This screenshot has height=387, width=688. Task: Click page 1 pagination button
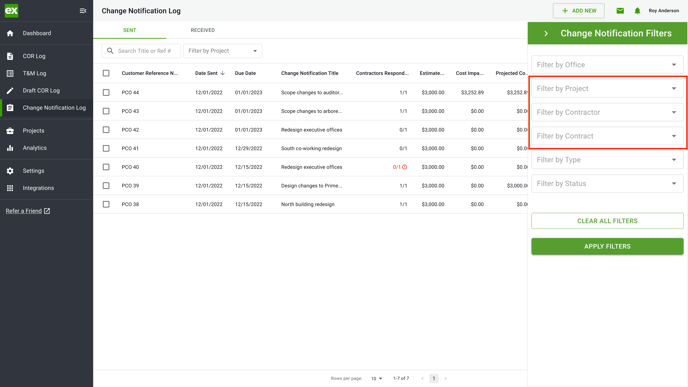[x=434, y=378]
